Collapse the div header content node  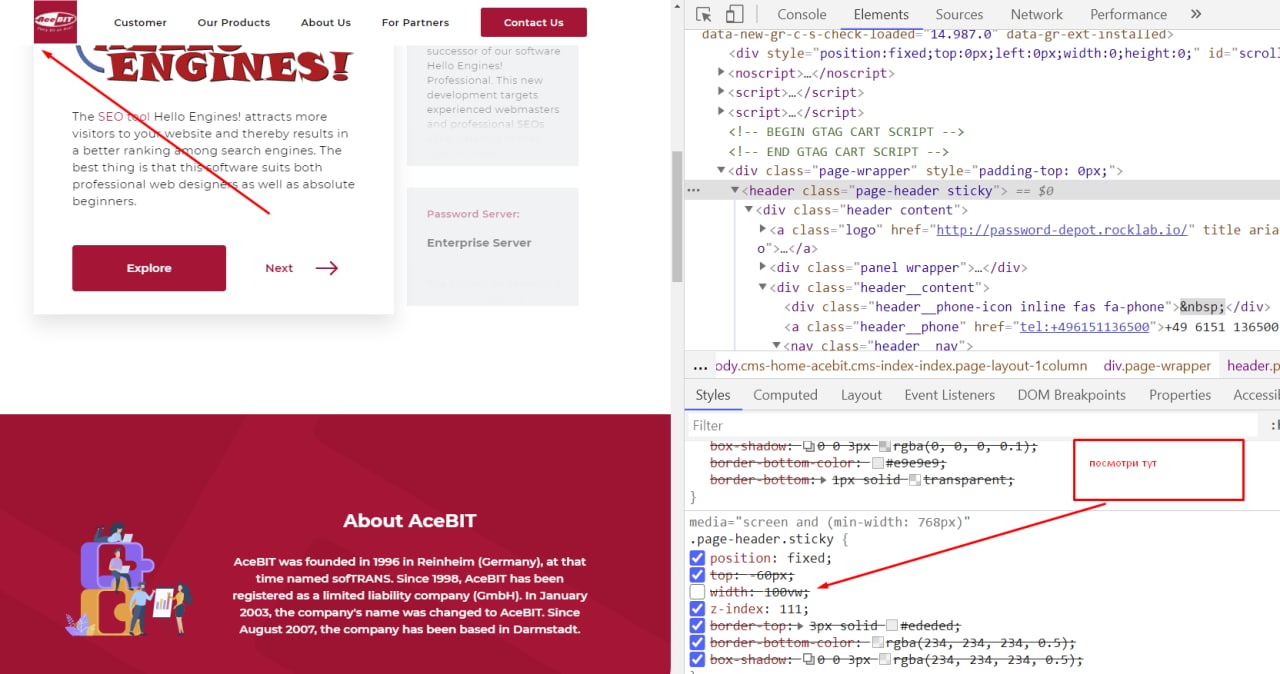coord(749,210)
